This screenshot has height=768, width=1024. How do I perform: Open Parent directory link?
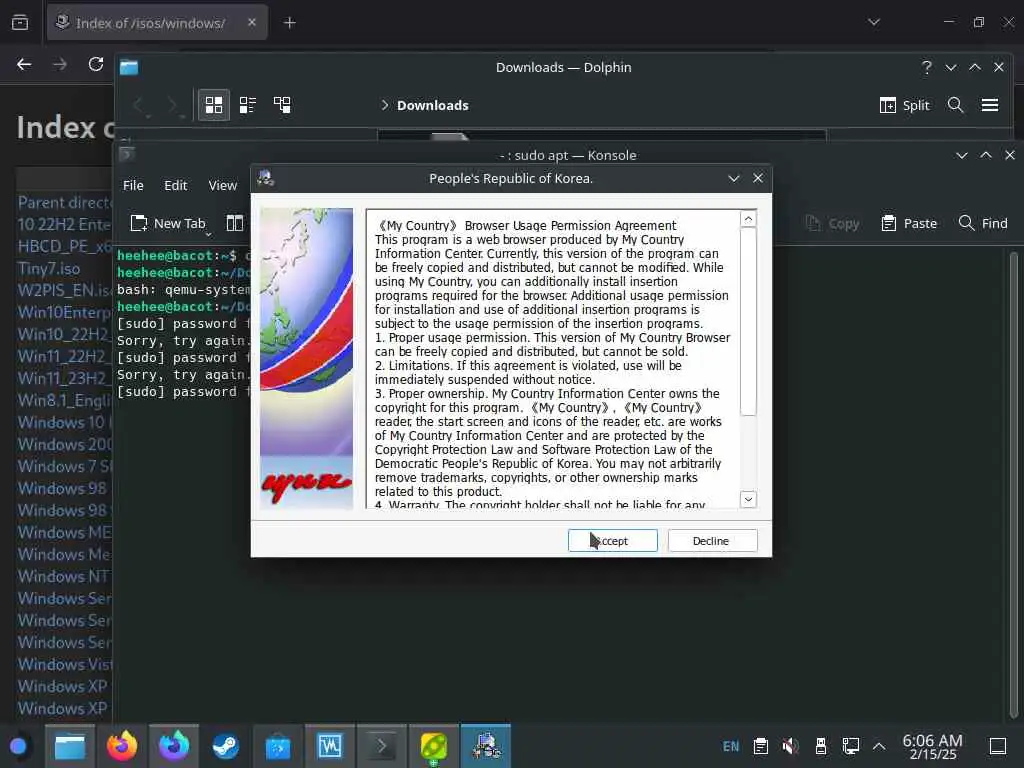(64, 202)
